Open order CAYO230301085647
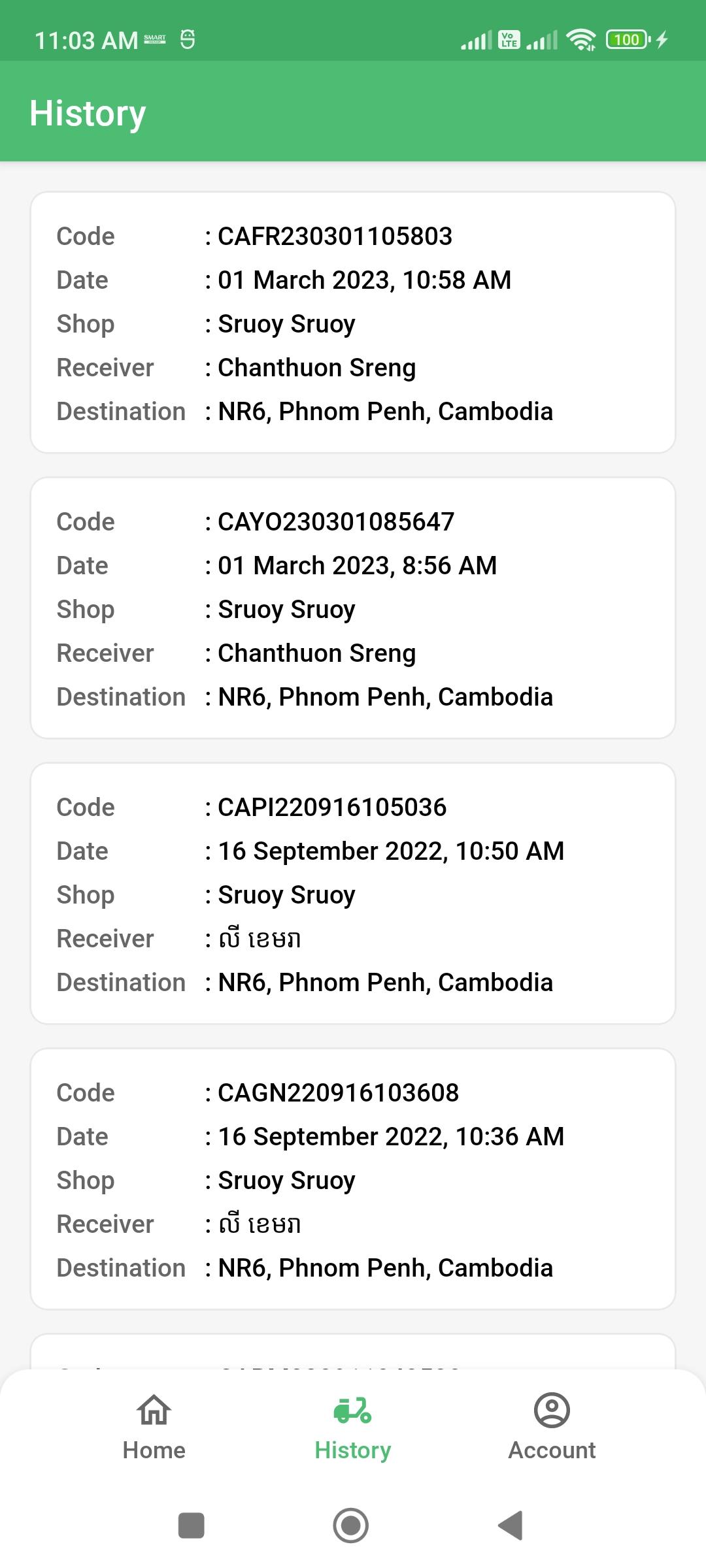This screenshot has width=706, height=1568. [x=353, y=608]
